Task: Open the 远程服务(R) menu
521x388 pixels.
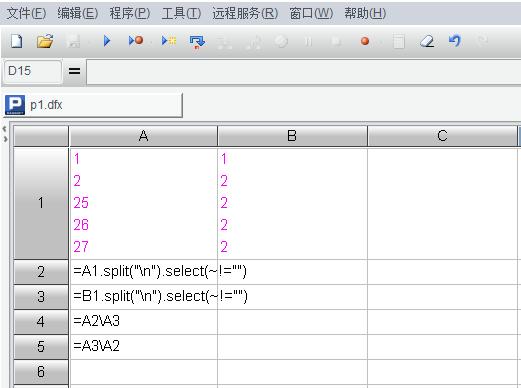Action: tap(245, 13)
